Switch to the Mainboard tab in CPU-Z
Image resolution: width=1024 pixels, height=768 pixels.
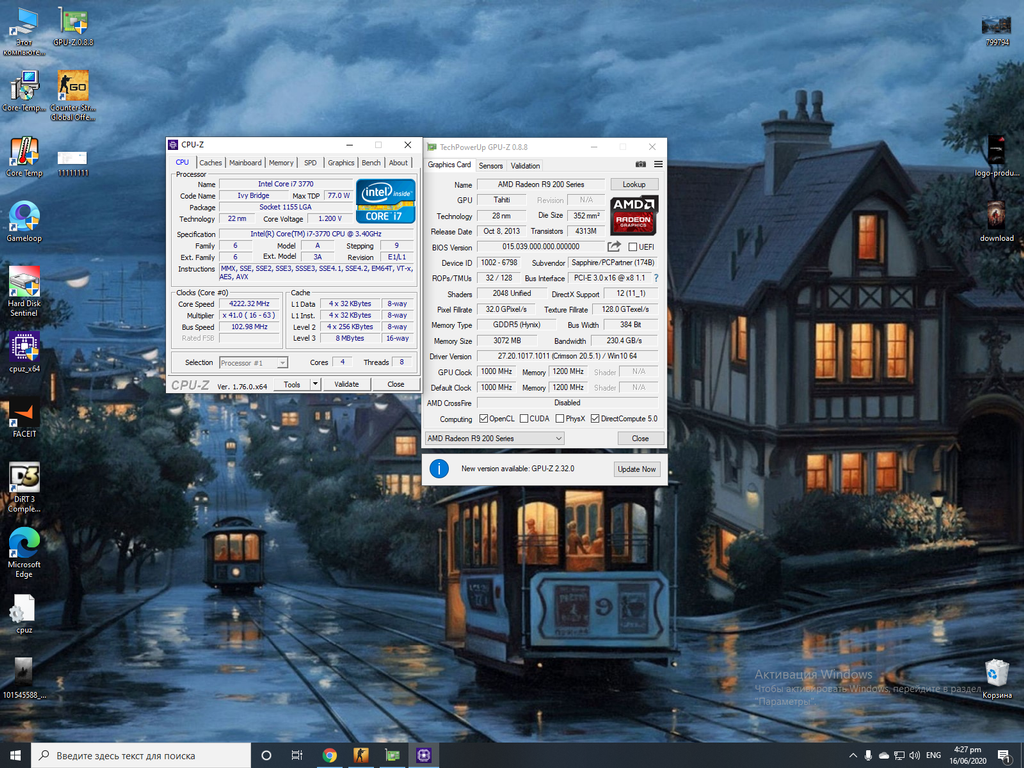245,163
